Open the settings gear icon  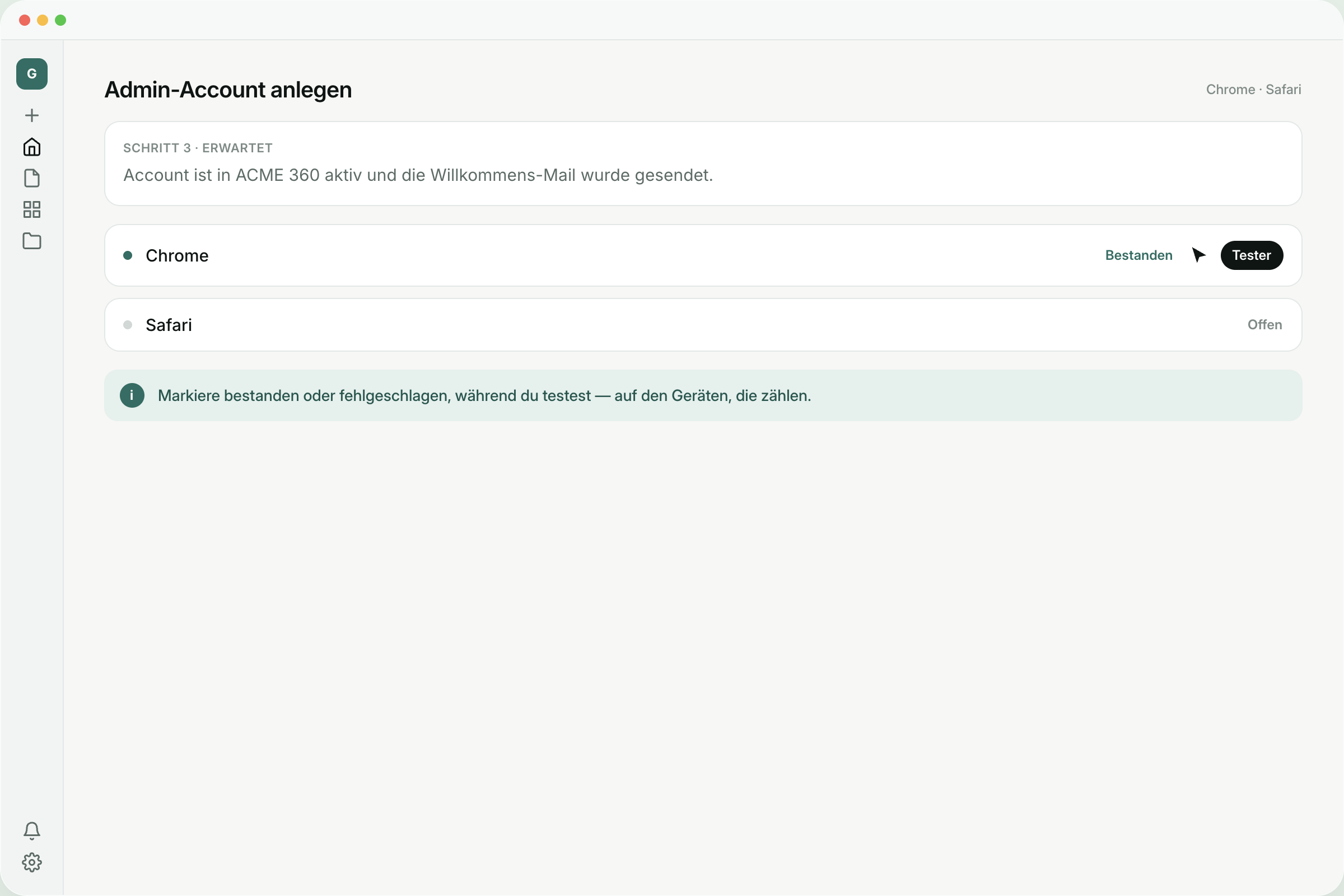(32, 862)
